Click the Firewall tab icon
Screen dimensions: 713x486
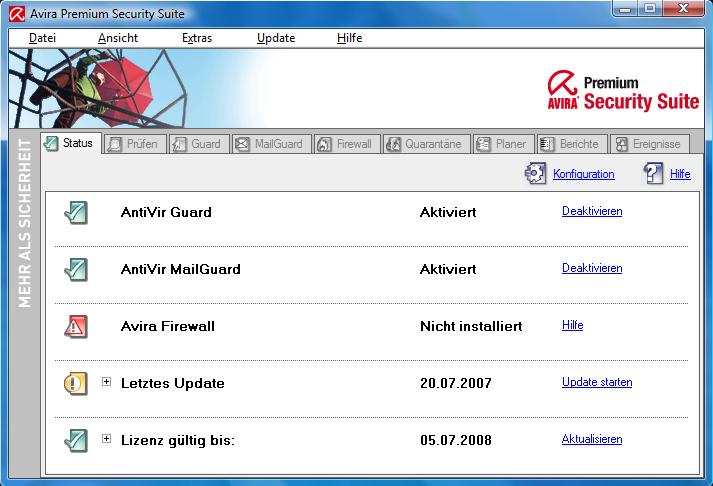click(x=324, y=144)
